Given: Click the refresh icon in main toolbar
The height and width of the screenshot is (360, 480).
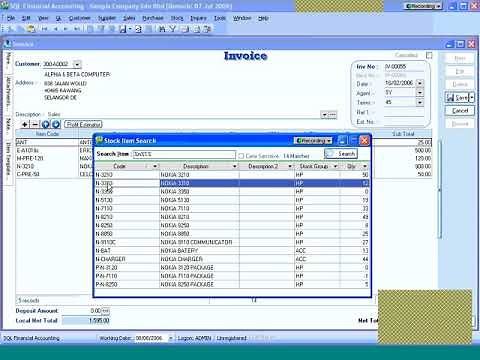Looking at the screenshot, I should pos(138,29).
